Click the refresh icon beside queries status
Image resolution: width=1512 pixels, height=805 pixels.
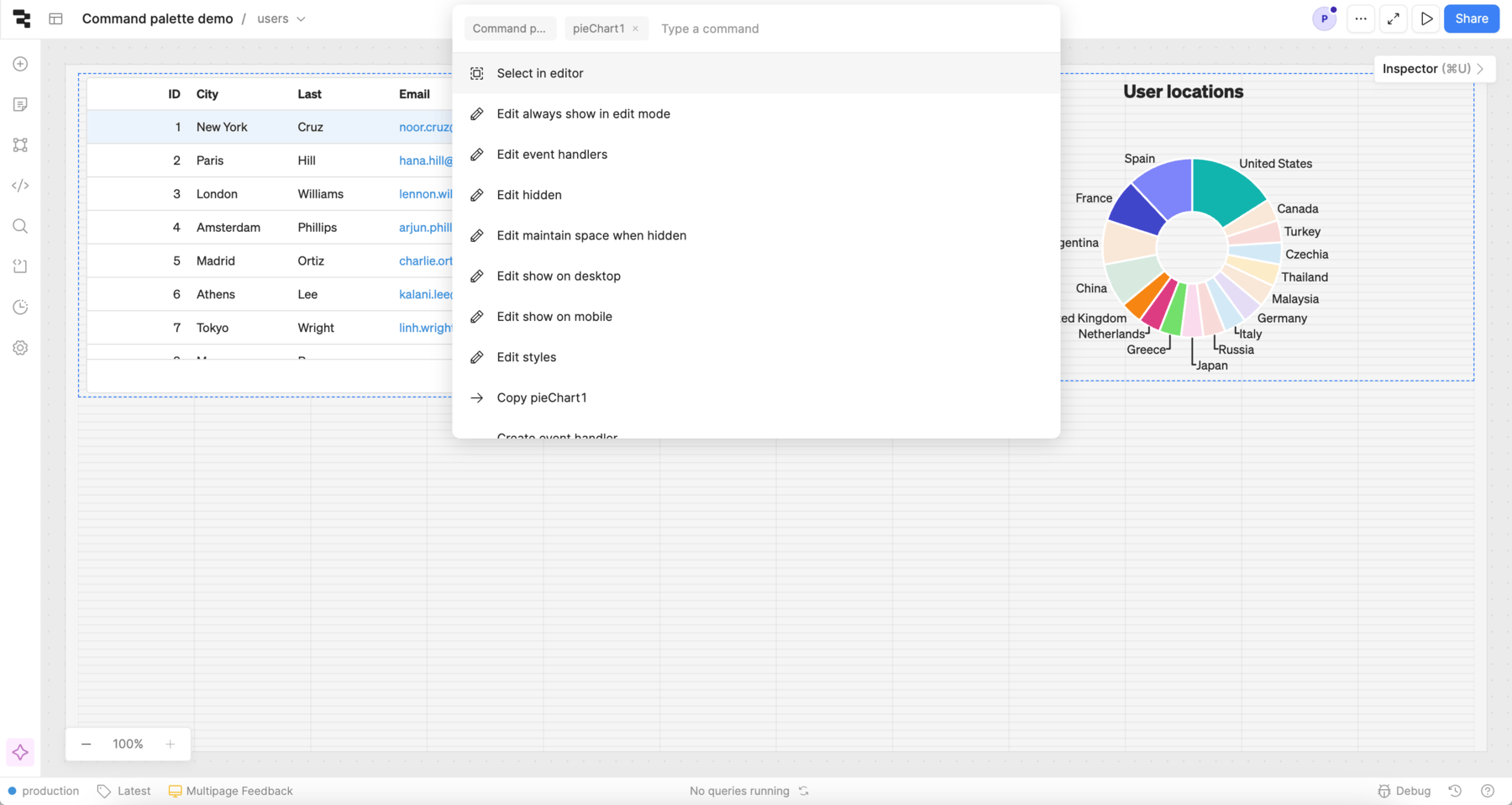804,791
